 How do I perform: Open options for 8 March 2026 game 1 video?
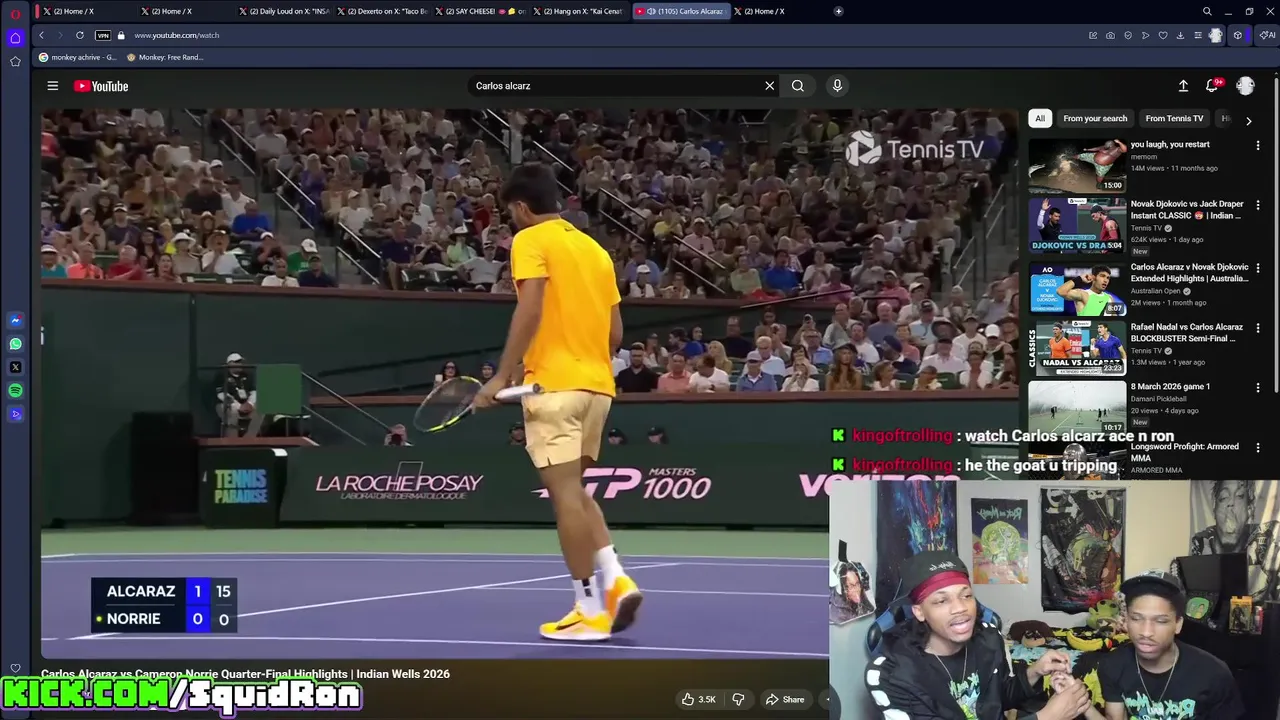pos(1258,387)
